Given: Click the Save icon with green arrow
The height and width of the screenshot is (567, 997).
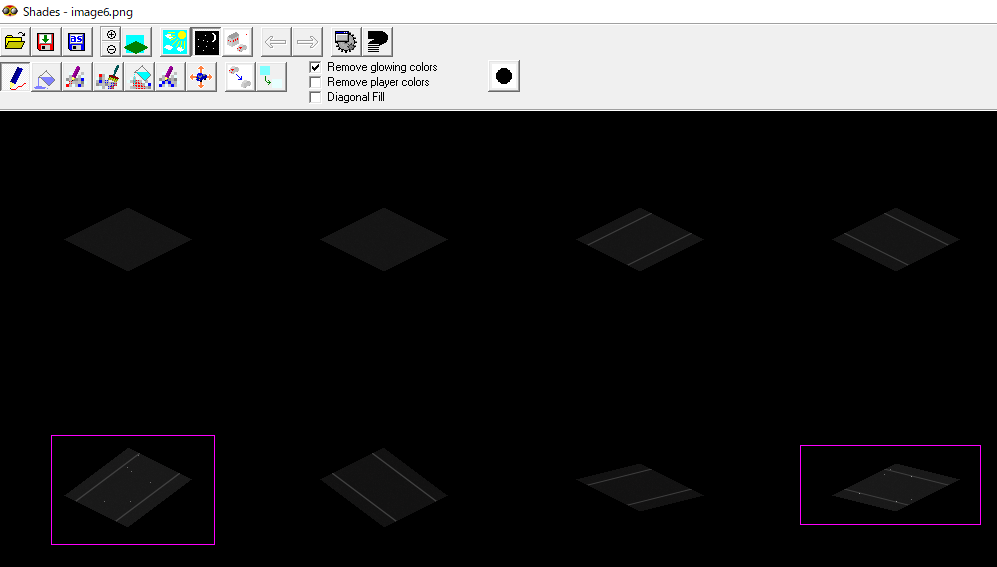Looking at the screenshot, I should 45,42.
